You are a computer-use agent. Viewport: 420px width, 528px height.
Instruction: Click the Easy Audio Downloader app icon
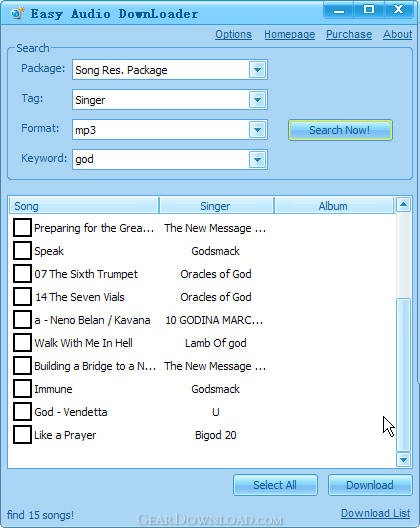coord(17,13)
